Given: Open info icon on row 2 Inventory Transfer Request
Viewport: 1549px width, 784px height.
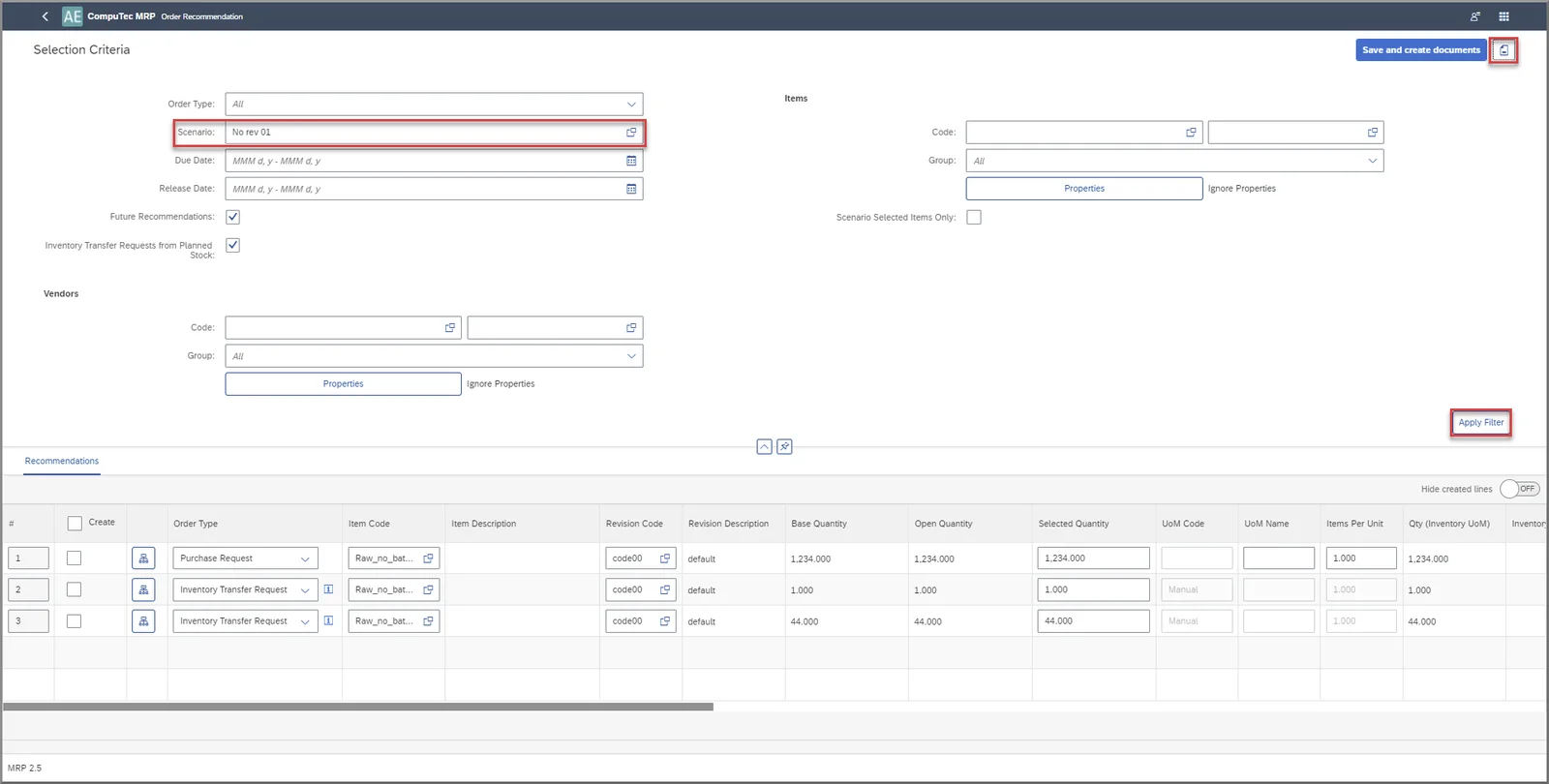Looking at the screenshot, I should coord(328,589).
